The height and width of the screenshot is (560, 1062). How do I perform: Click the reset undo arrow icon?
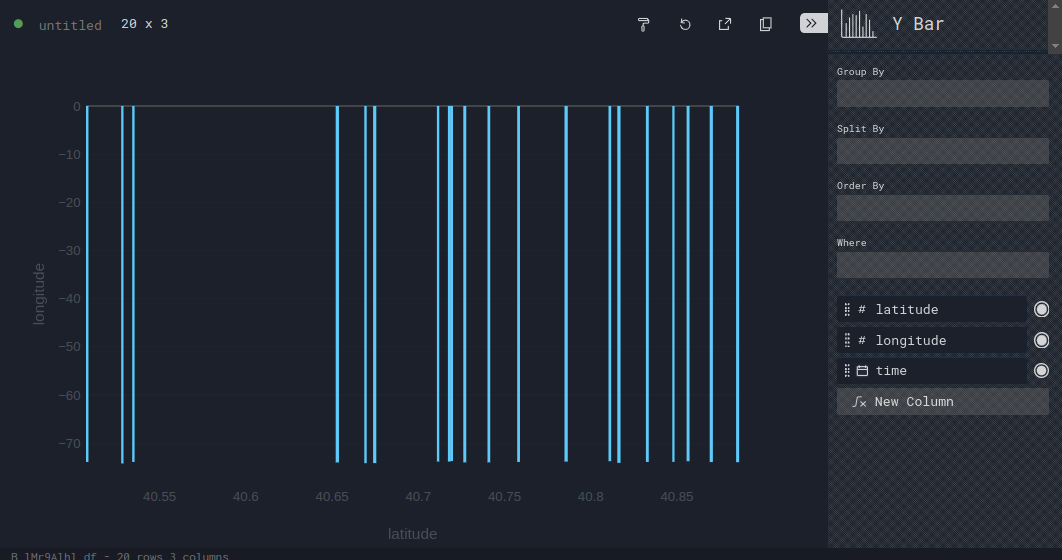coord(685,24)
